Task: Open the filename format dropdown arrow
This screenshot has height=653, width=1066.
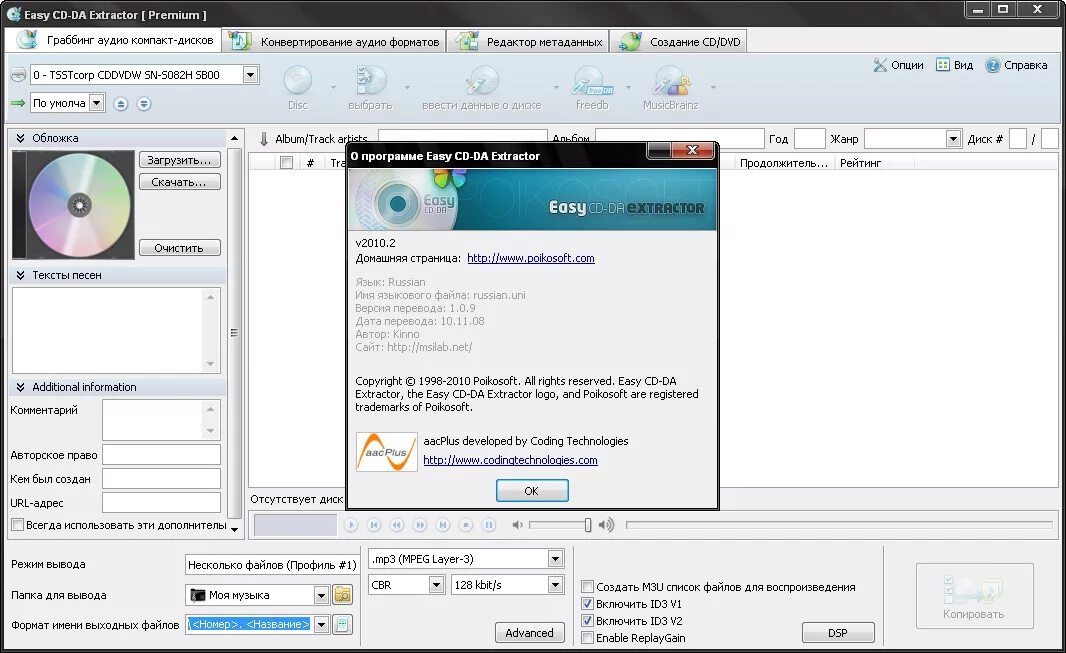Action: 321,624
